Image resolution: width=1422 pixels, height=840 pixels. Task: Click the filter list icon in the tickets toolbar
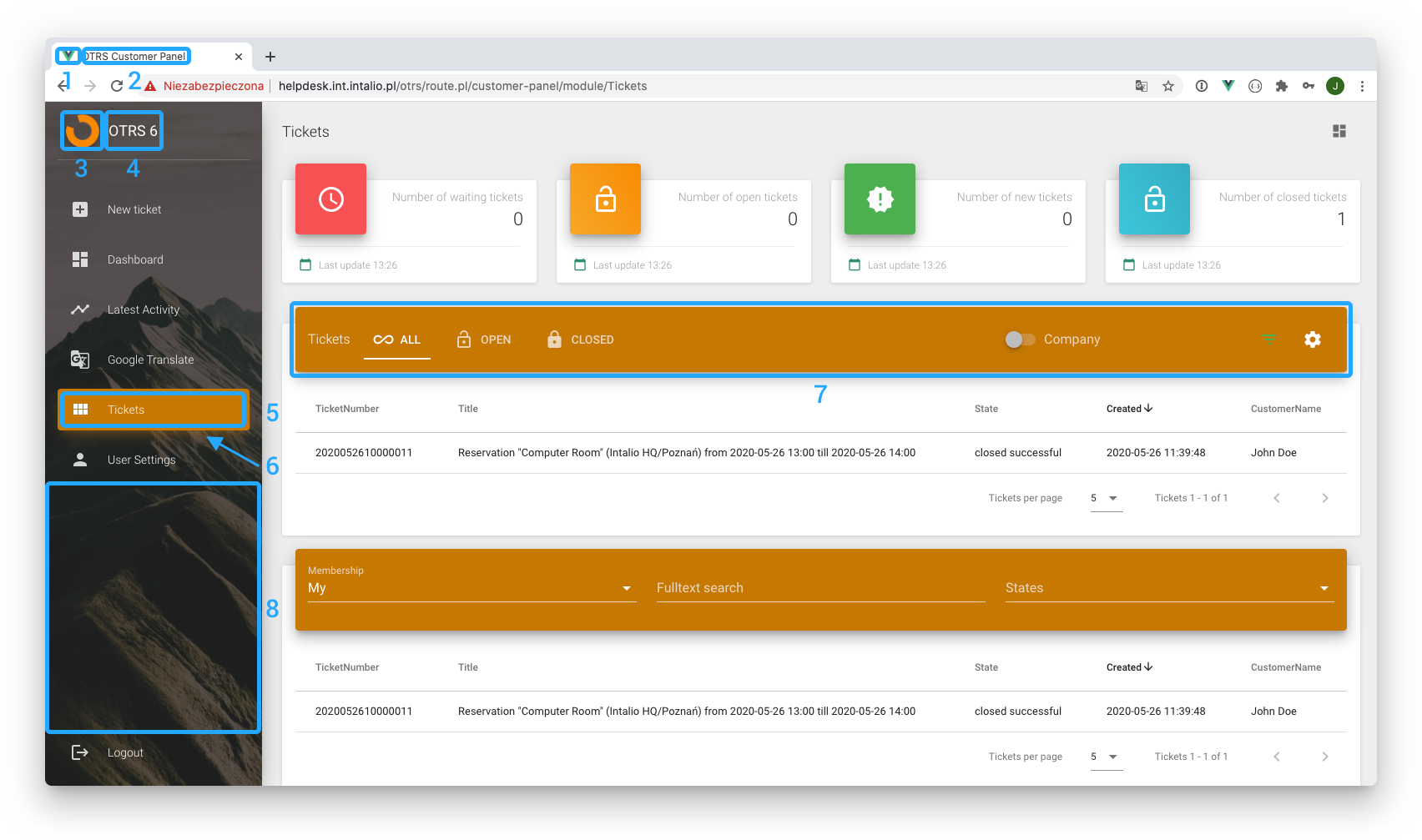point(1269,340)
